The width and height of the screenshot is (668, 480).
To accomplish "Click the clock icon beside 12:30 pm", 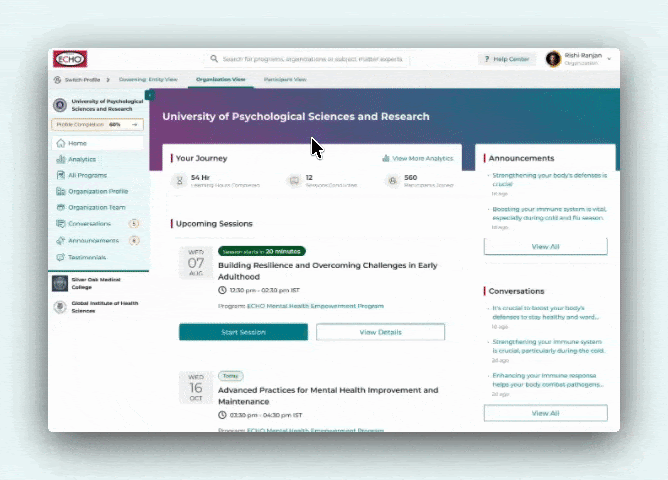I will pos(222,290).
